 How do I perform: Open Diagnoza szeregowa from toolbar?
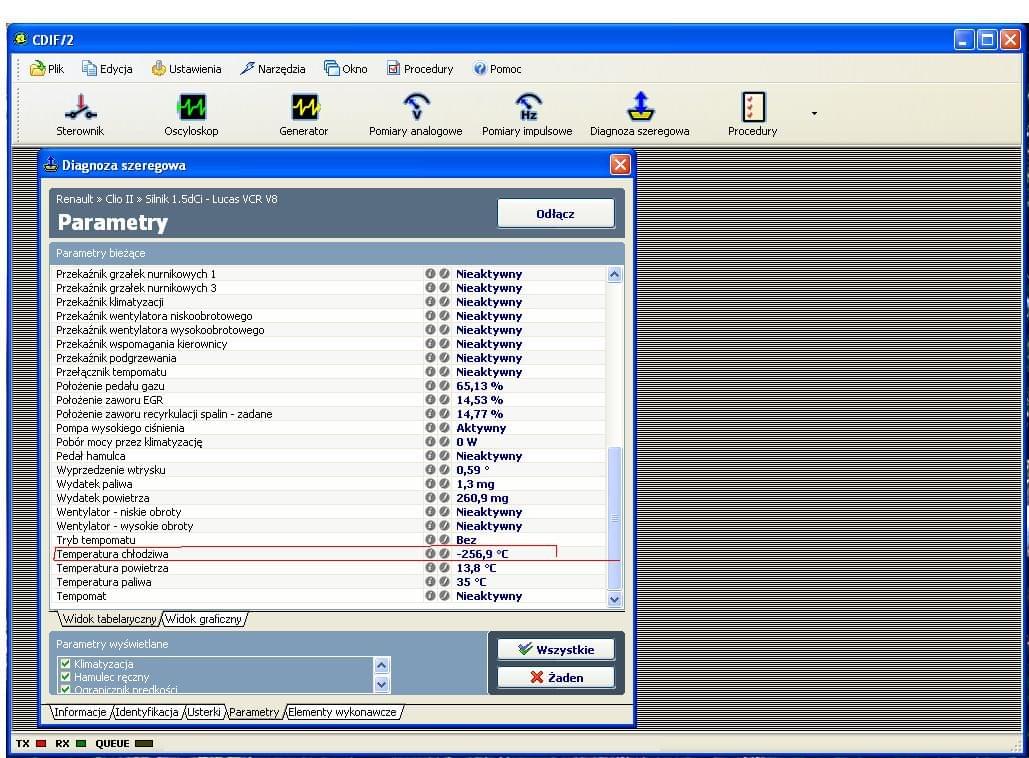click(x=640, y=114)
